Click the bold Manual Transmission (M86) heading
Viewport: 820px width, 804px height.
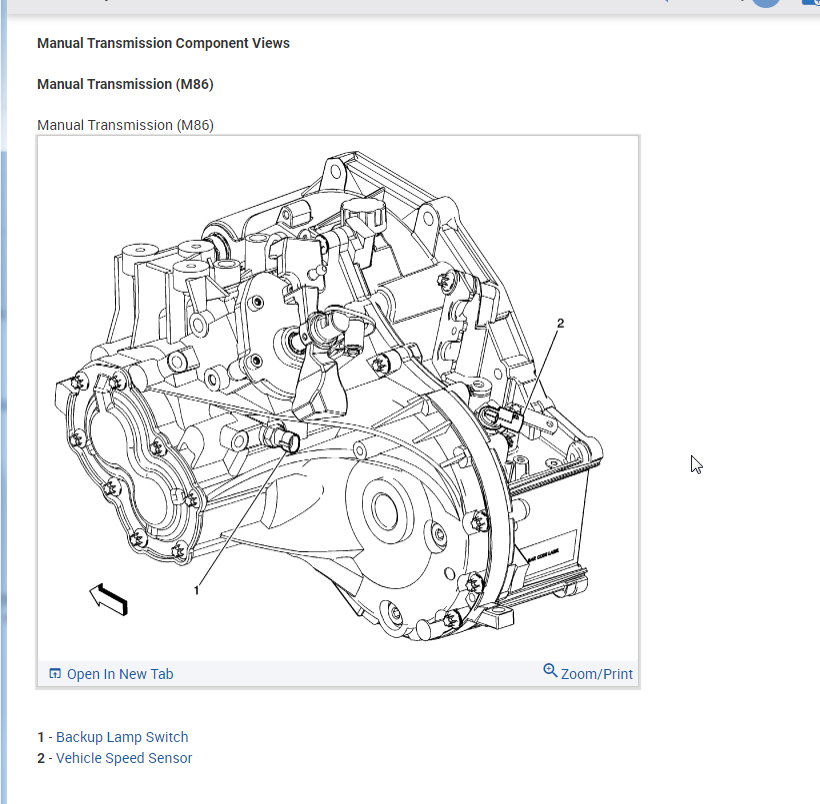pos(125,84)
